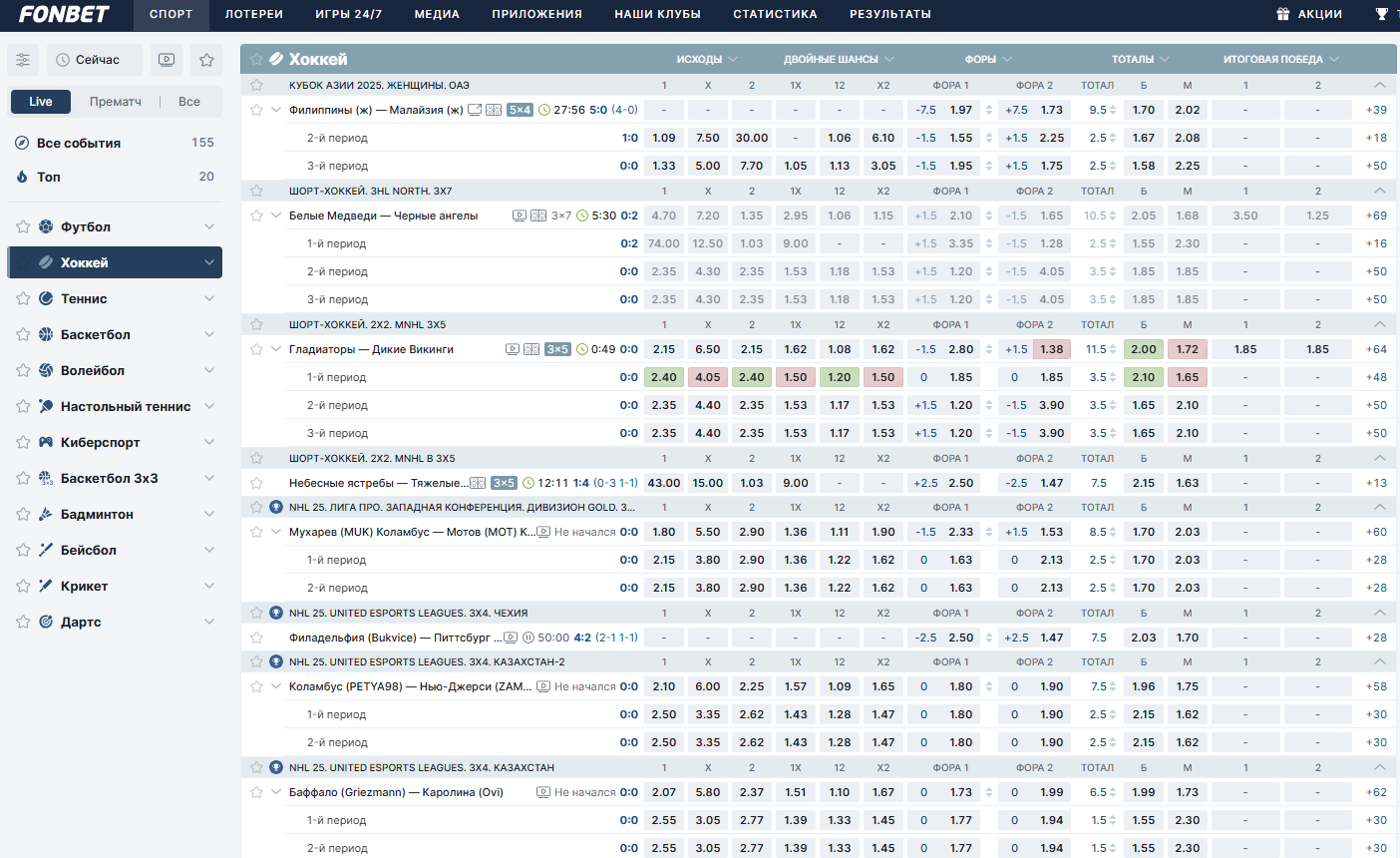Click the flame icon next to Топ
1400x858 pixels.
(22, 177)
